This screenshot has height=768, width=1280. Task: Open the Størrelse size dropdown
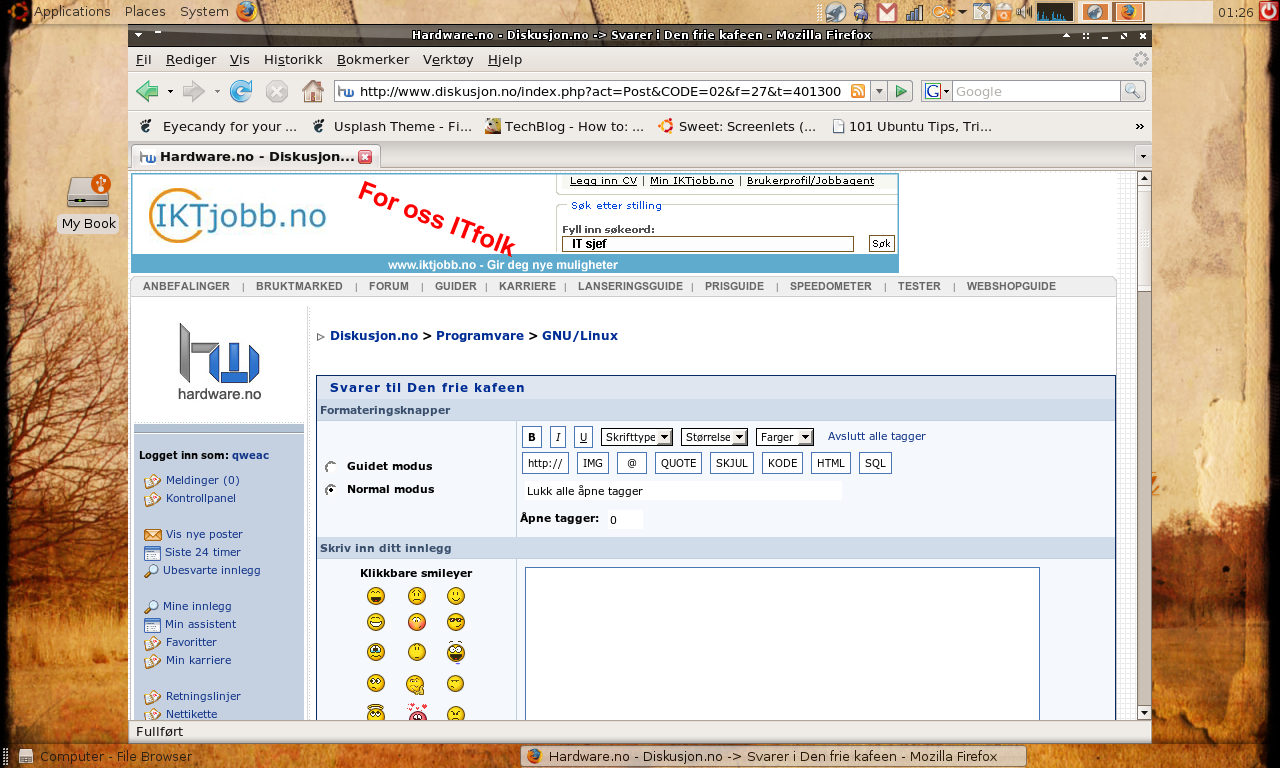tap(714, 437)
